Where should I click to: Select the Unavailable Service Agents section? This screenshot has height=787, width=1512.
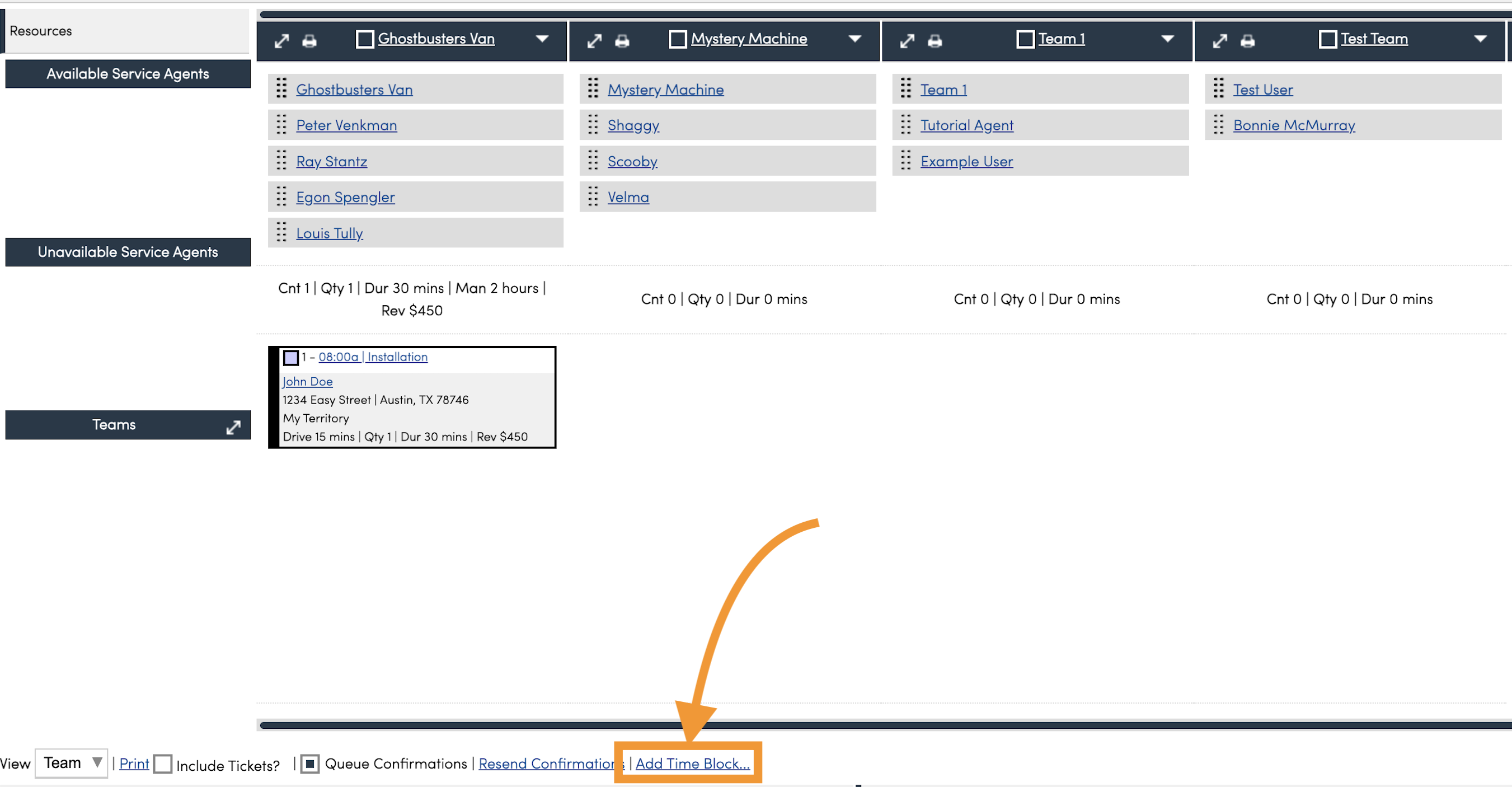[x=128, y=252]
